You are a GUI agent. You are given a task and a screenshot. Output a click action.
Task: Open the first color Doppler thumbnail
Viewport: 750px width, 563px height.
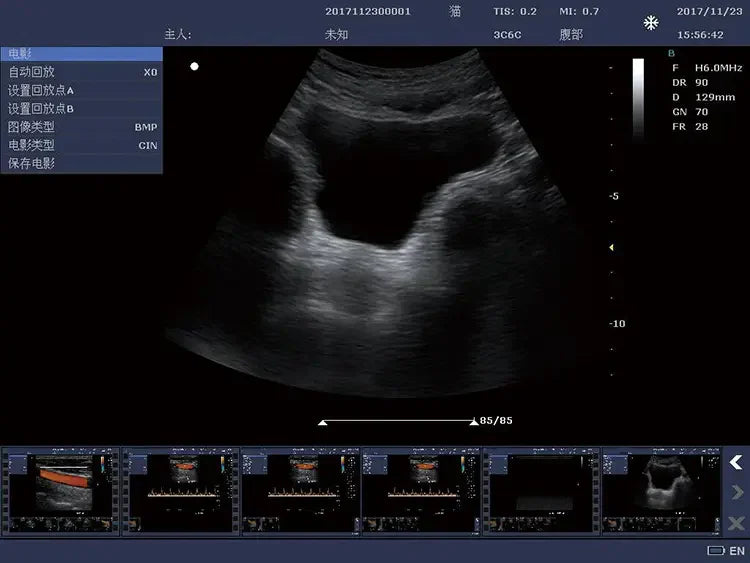(61, 491)
